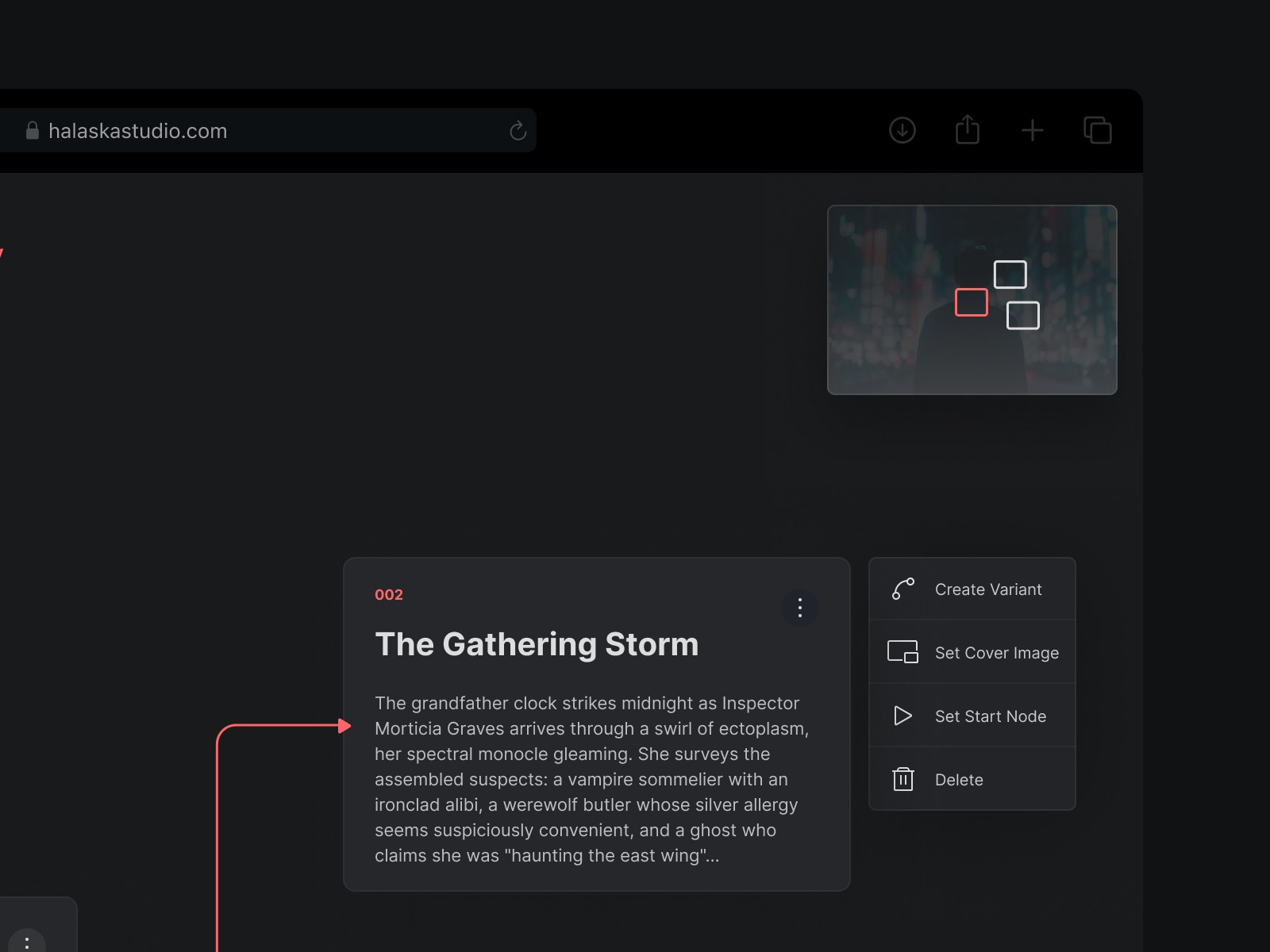Click the Create Variant curve icon

903,589
